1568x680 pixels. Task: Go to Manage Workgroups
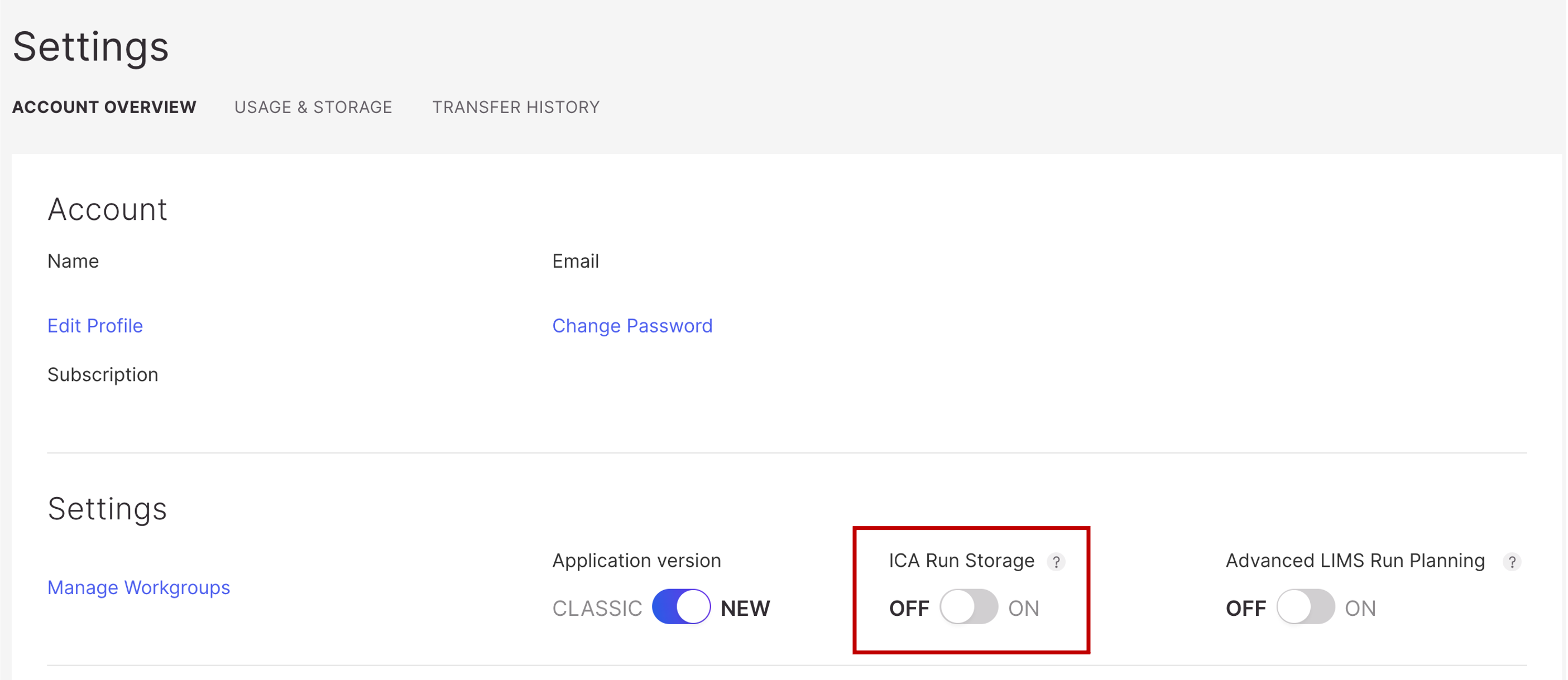click(139, 587)
